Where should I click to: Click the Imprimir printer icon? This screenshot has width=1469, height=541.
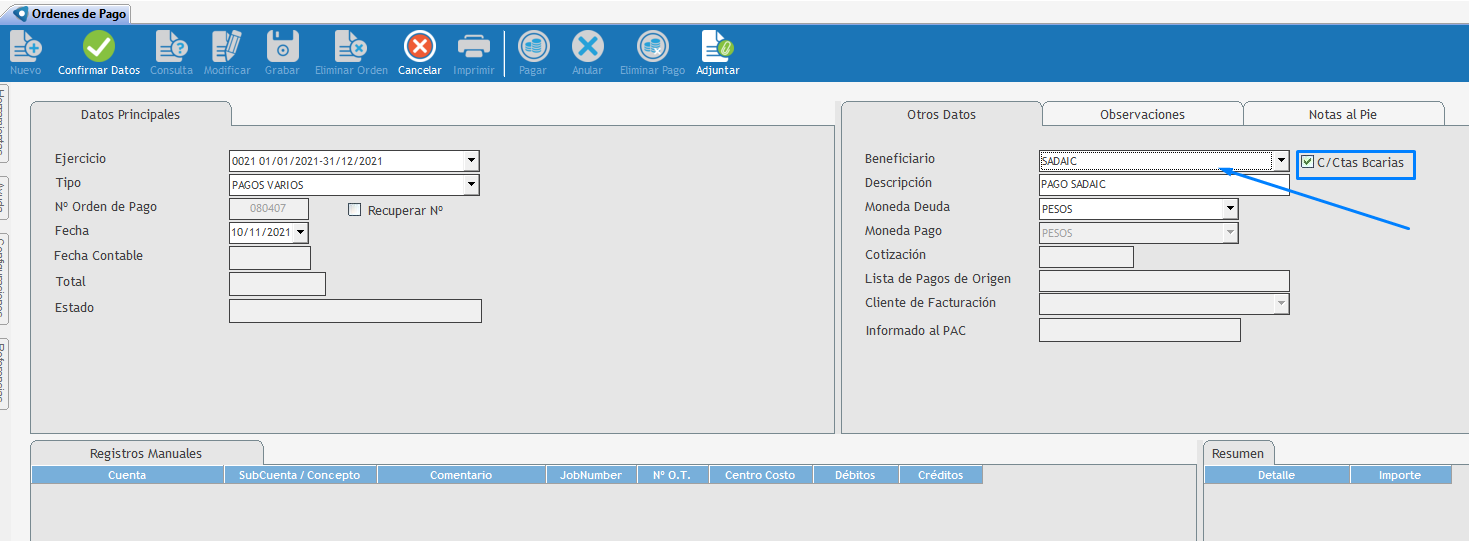pos(473,47)
